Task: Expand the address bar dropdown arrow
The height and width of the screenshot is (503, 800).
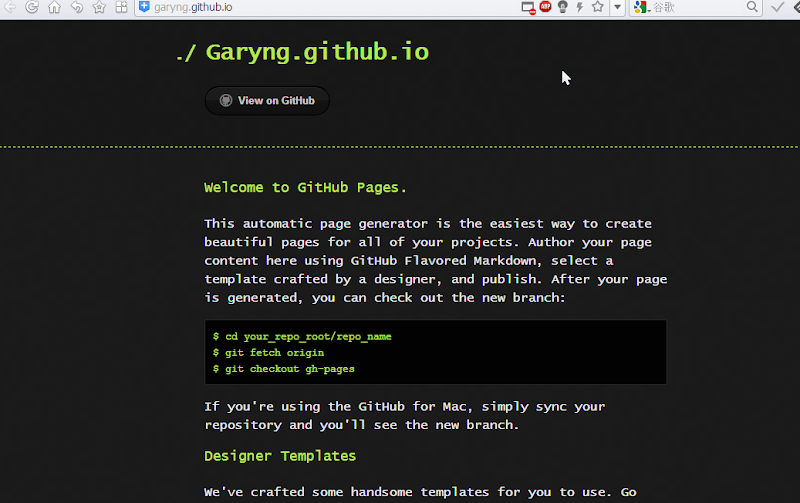Action: [617, 7]
